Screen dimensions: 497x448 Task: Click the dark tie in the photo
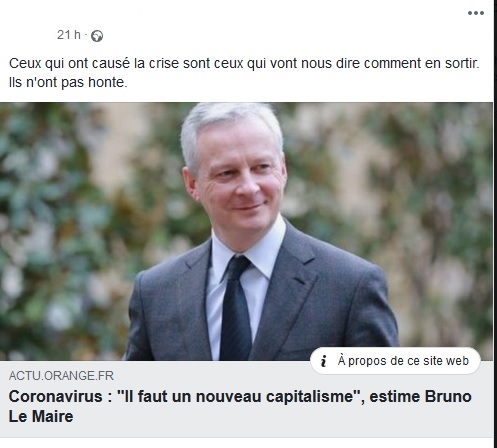[236, 307]
